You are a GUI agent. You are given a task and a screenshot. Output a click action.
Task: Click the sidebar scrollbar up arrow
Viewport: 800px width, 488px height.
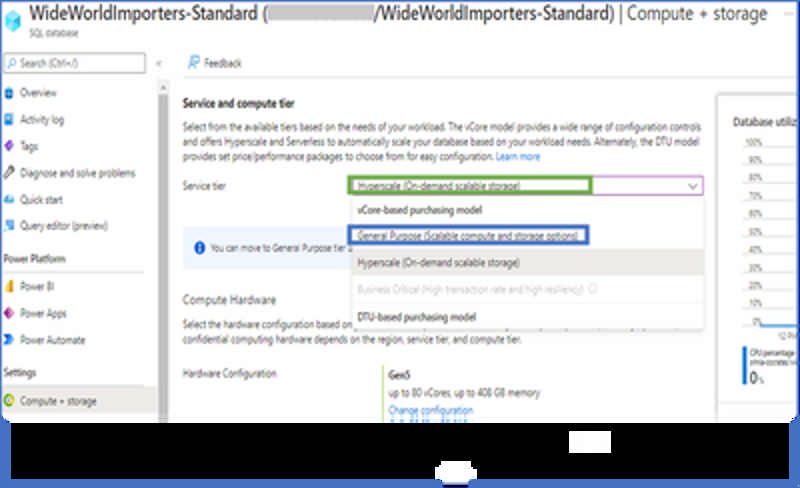coord(163,87)
